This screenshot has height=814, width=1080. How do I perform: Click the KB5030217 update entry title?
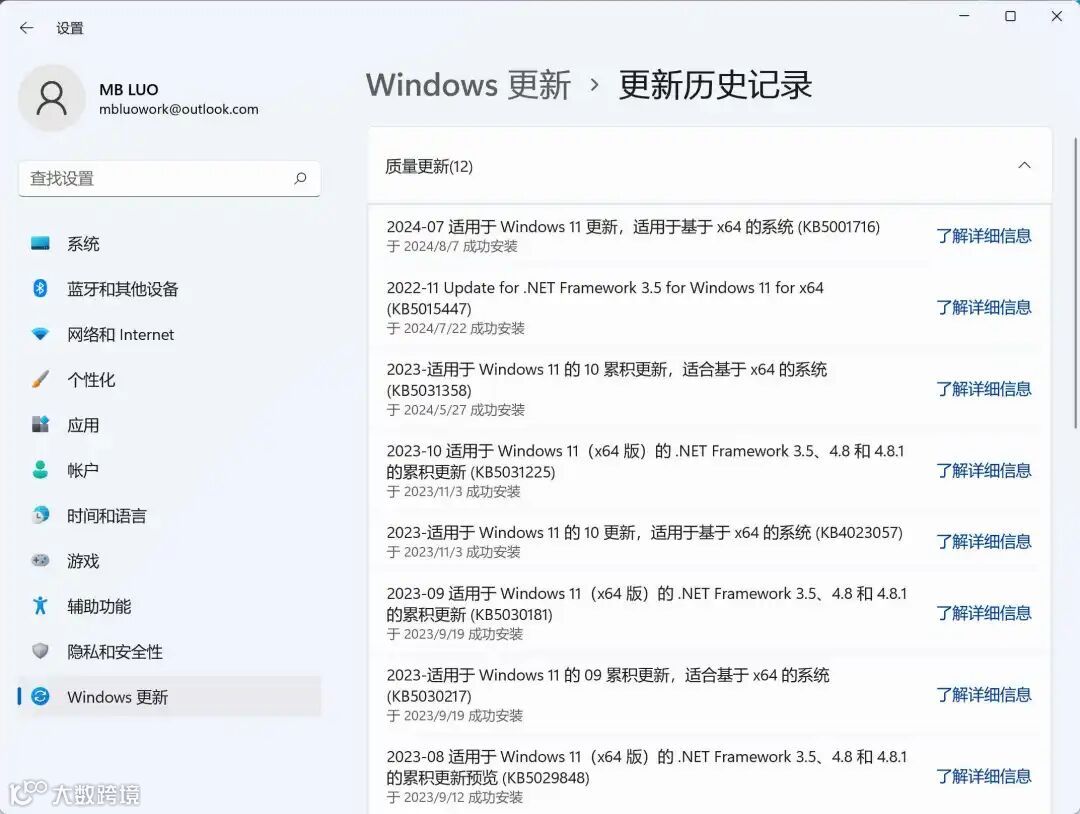coord(608,685)
